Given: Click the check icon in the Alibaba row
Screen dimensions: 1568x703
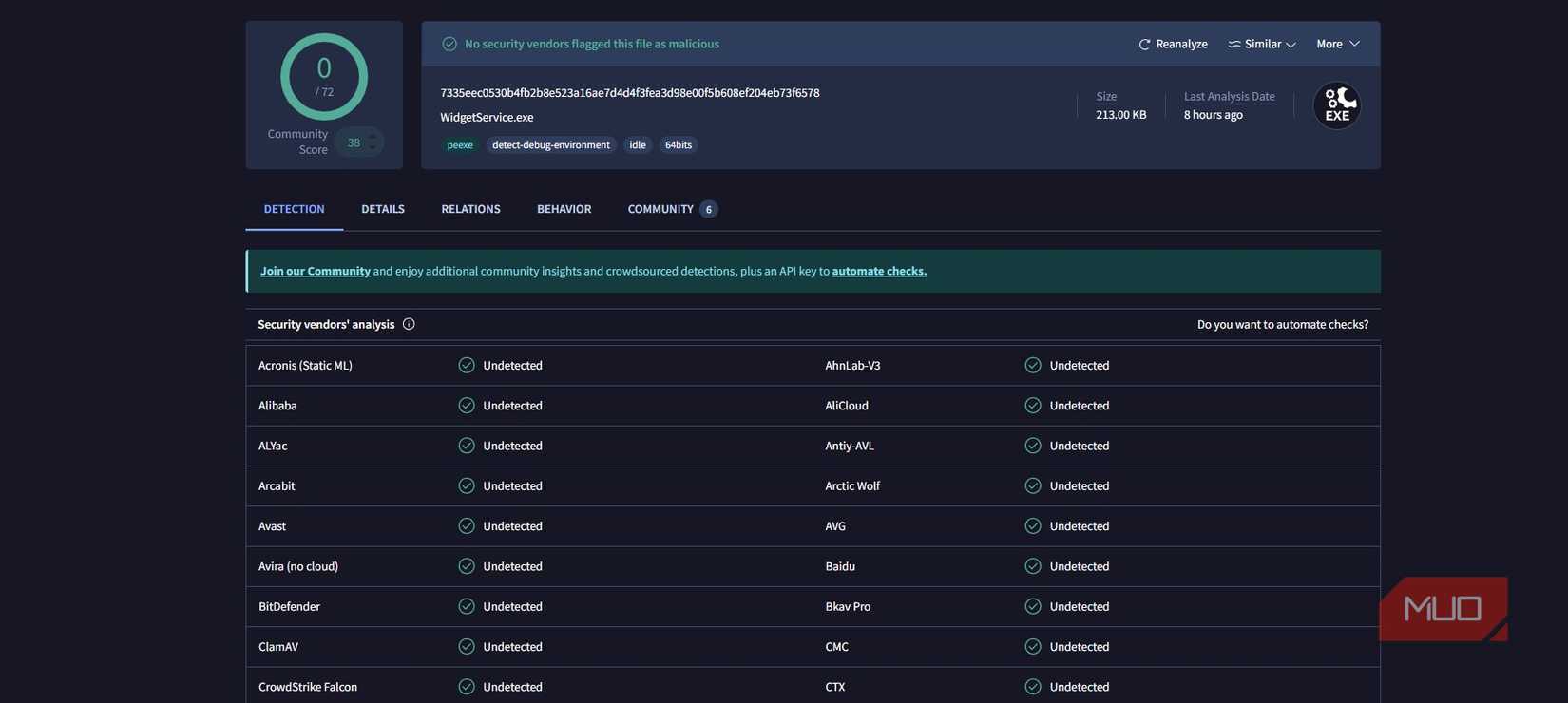Looking at the screenshot, I should click(x=467, y=406).
